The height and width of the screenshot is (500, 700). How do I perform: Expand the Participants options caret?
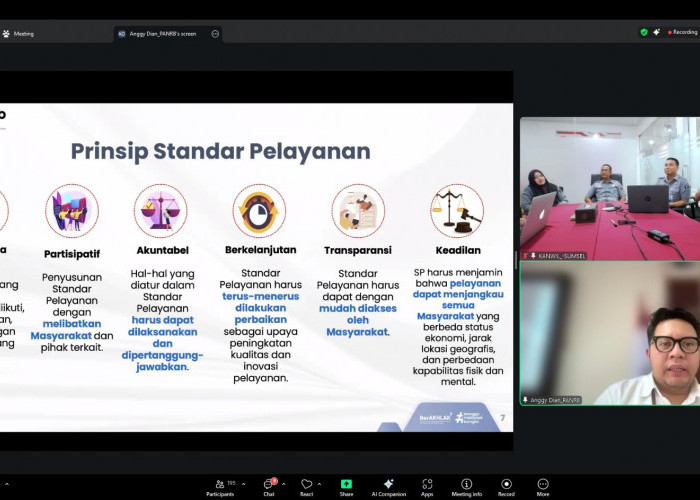pyautogui.click(x=243, y=484)
